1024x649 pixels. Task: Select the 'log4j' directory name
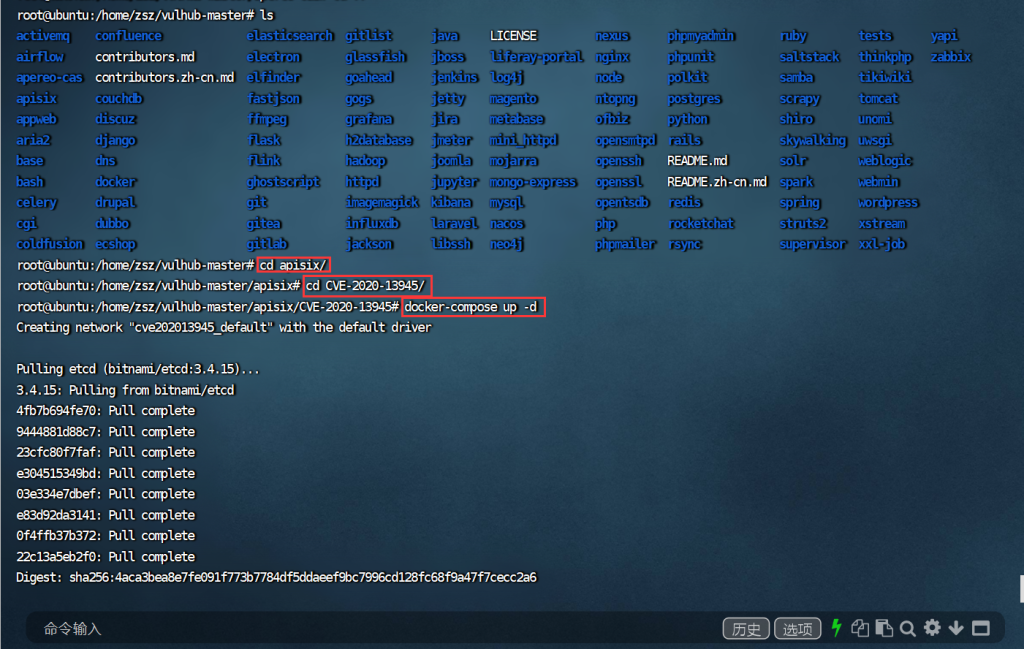pos(507,78)
